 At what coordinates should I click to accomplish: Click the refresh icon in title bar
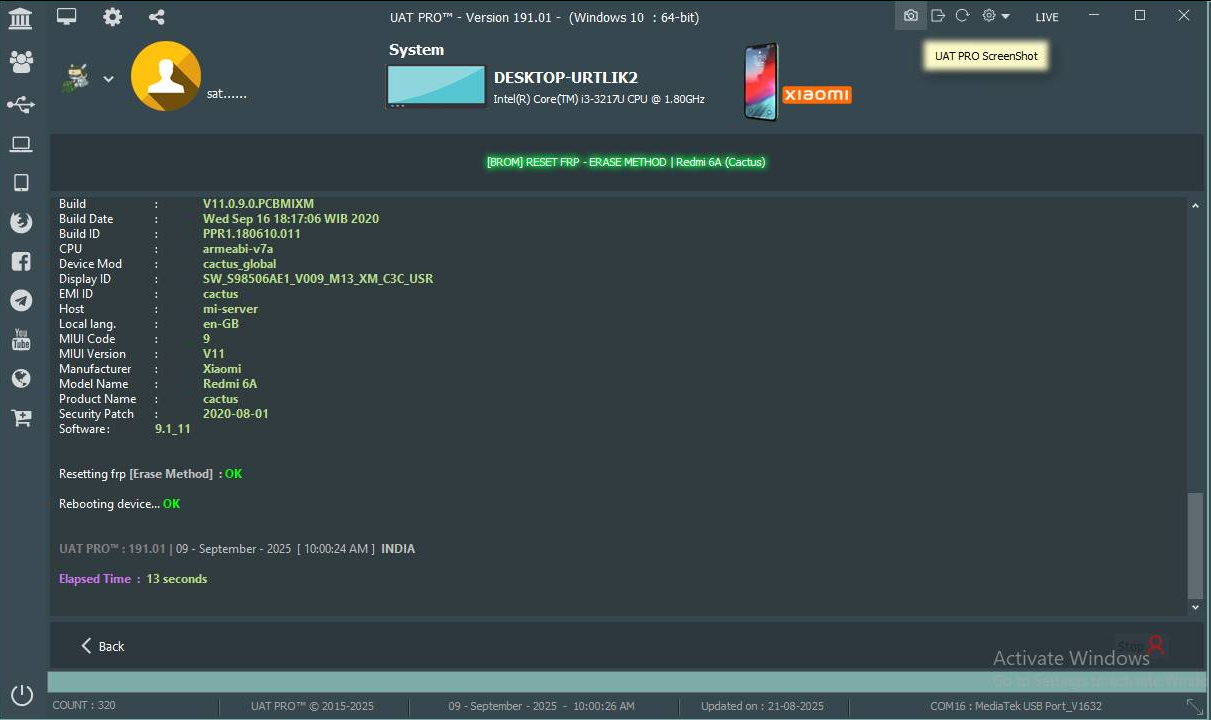pos(962,16)
